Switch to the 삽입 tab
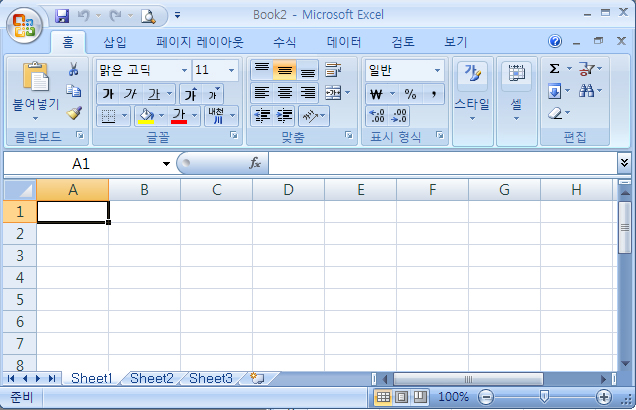Screen dimensions: 636x410 [x=115, y=42]
